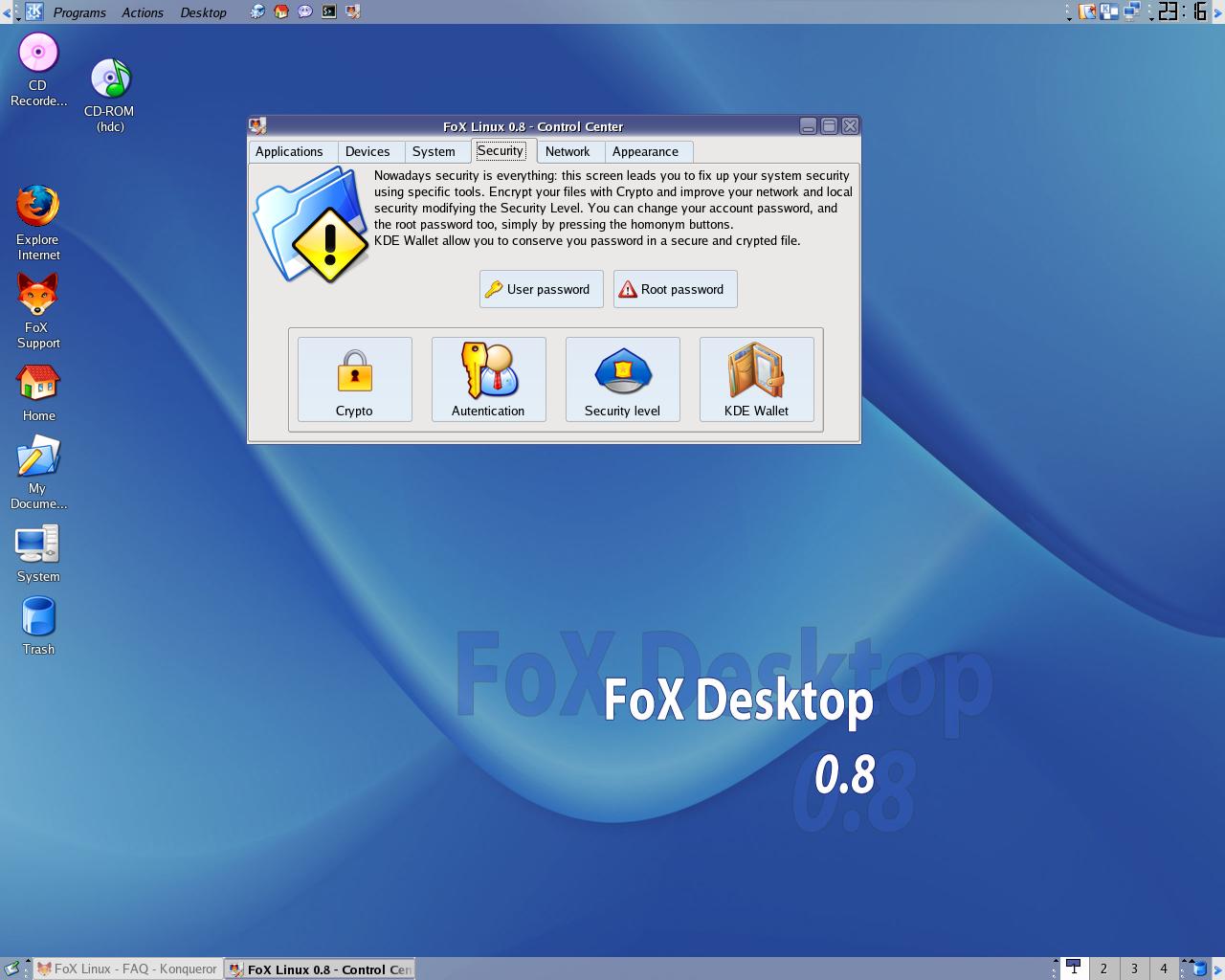
Task: Collapse top panel with right hide arrow
Action: point(1219,11)
